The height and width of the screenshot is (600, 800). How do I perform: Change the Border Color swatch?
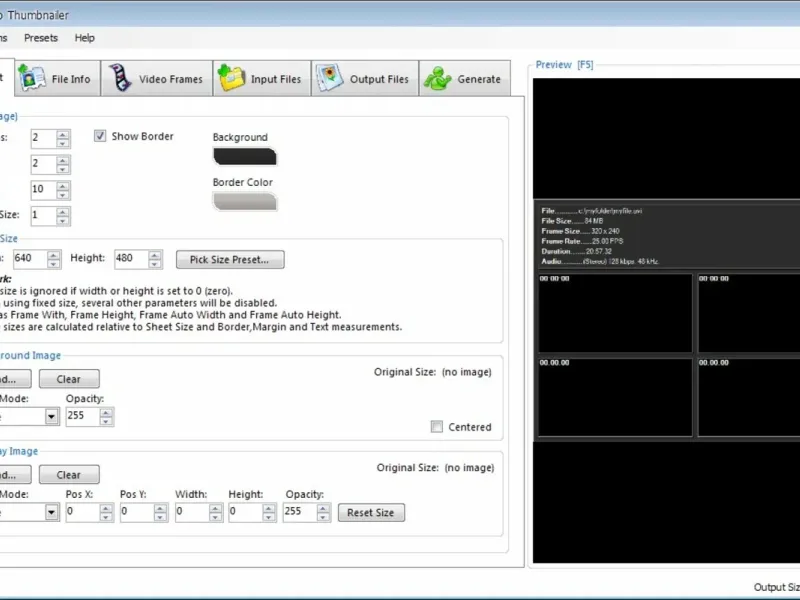point(245,202)
